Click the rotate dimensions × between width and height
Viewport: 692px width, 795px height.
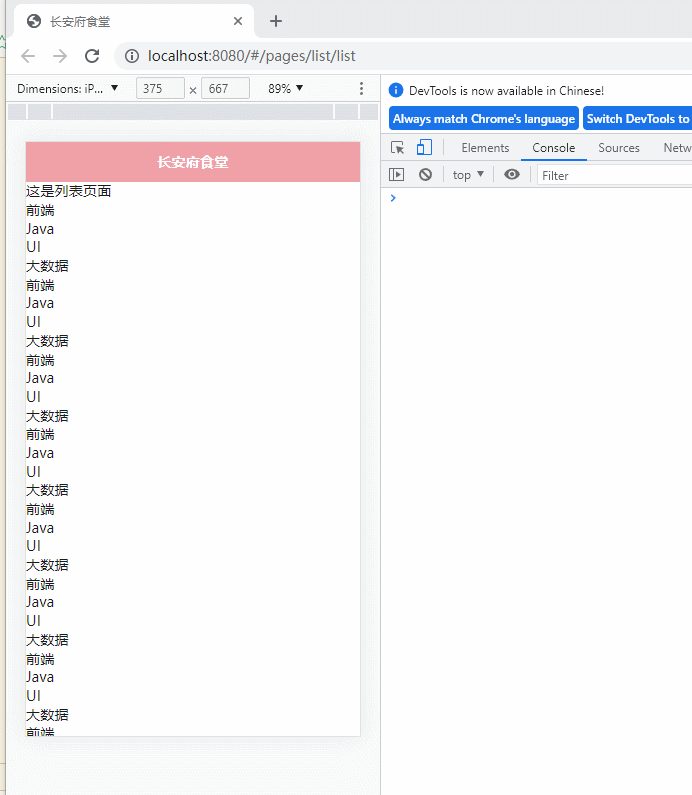[193, 90]
